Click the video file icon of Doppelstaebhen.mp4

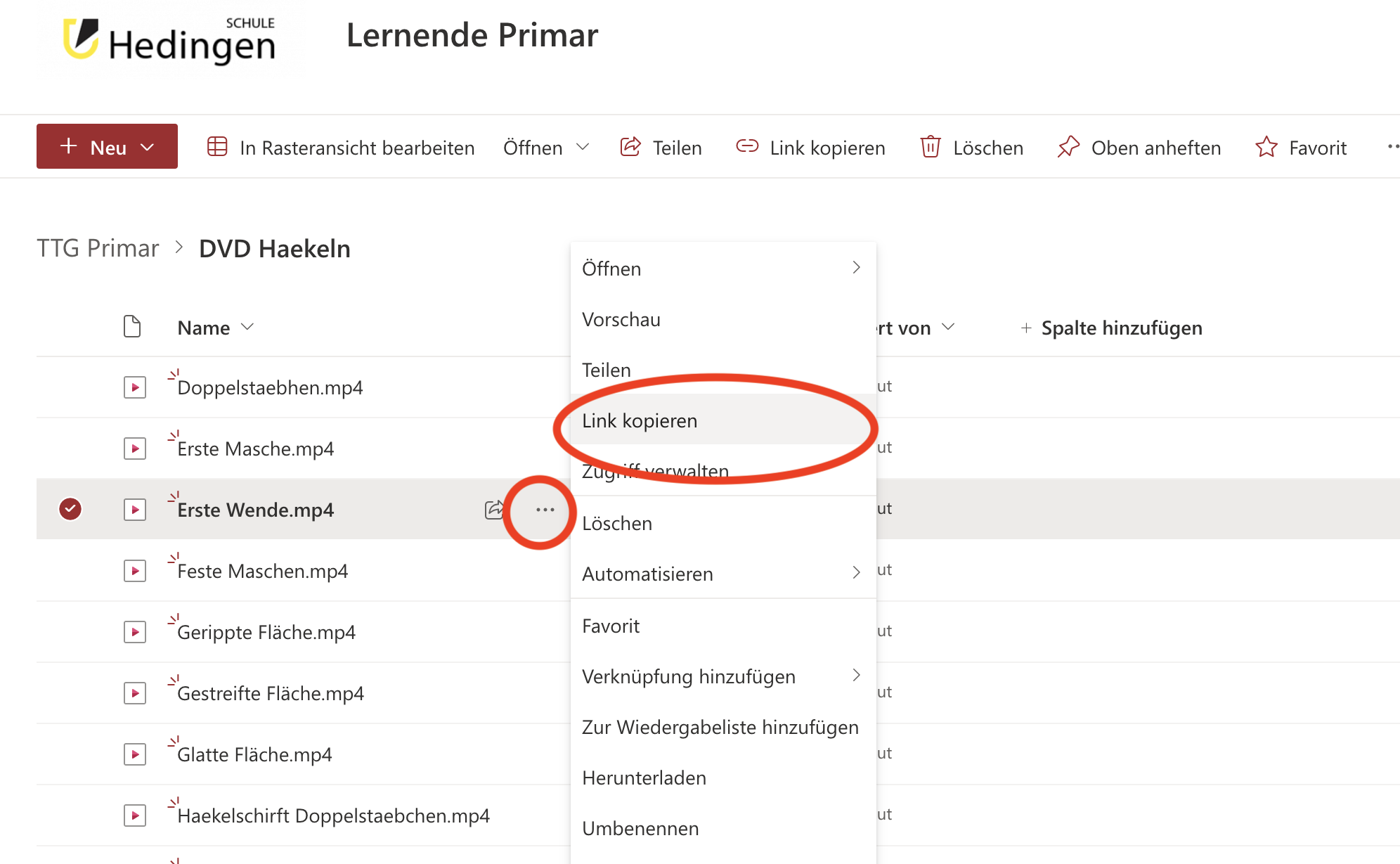[x=134, y=387]
